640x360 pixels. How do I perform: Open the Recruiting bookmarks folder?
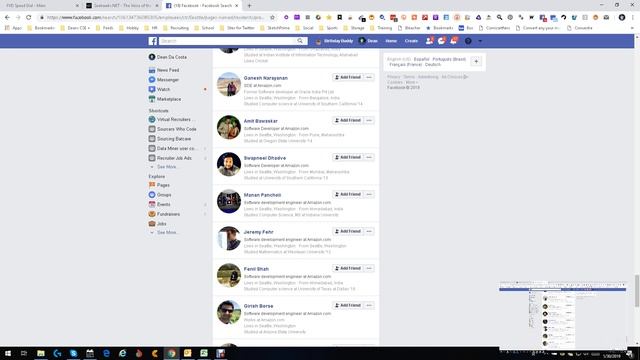point(176,28)
